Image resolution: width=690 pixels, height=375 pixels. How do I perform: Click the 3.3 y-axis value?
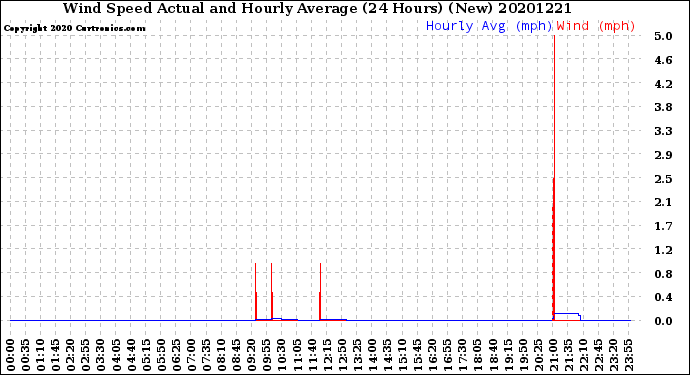tap(663, 131)
